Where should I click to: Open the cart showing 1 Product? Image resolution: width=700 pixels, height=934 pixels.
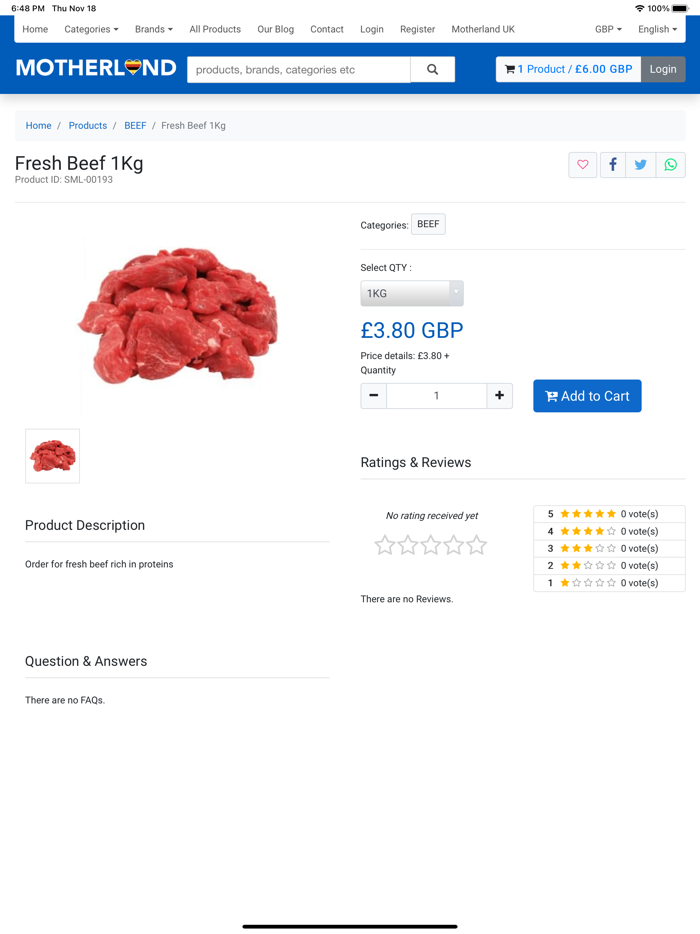(568, 70)
